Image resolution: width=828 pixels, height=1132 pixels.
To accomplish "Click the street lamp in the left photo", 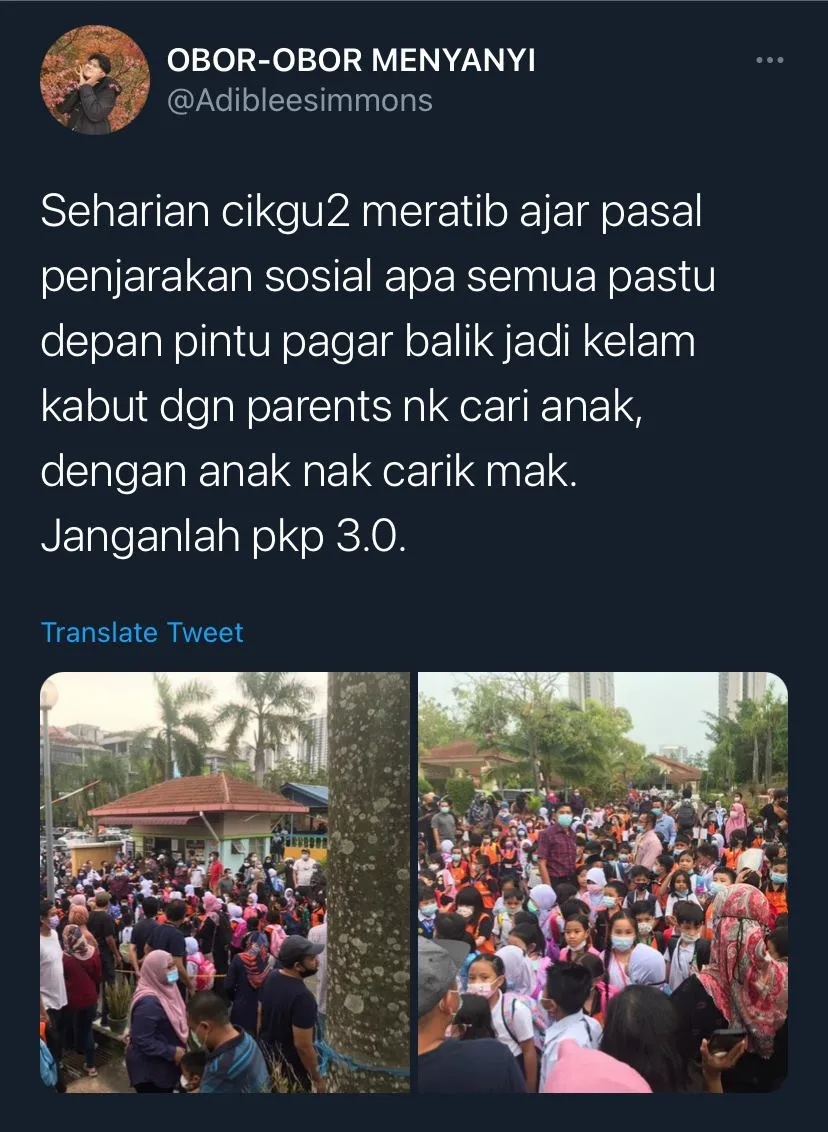I will pyautogui.click(x=48, y=787).
